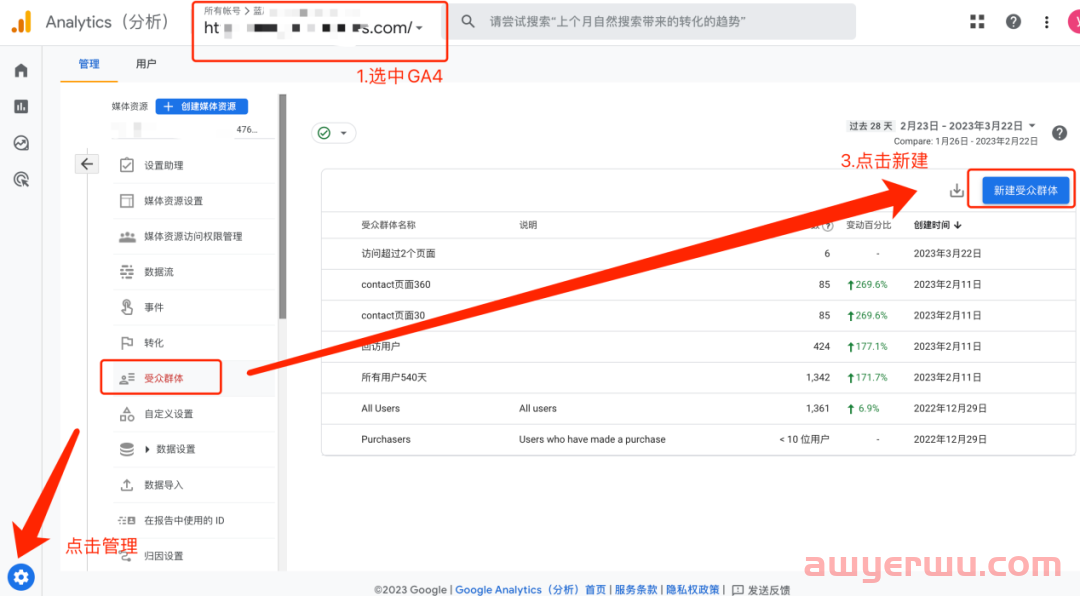Click the 新建受众群体 button
The width and height of the screenshot is (1080, 596).
pos(1025,190)
